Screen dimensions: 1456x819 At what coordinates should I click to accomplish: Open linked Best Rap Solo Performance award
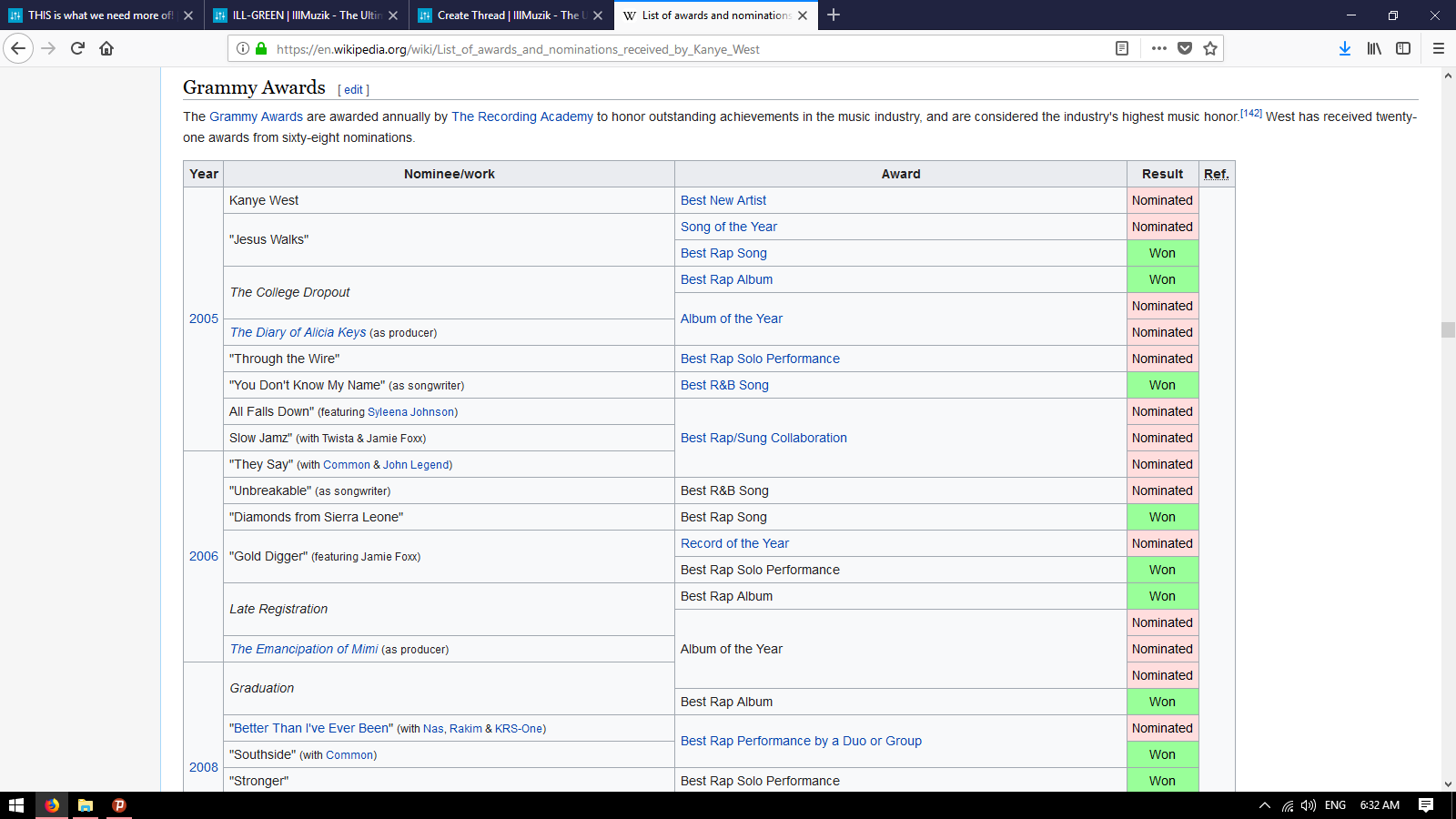760,359
